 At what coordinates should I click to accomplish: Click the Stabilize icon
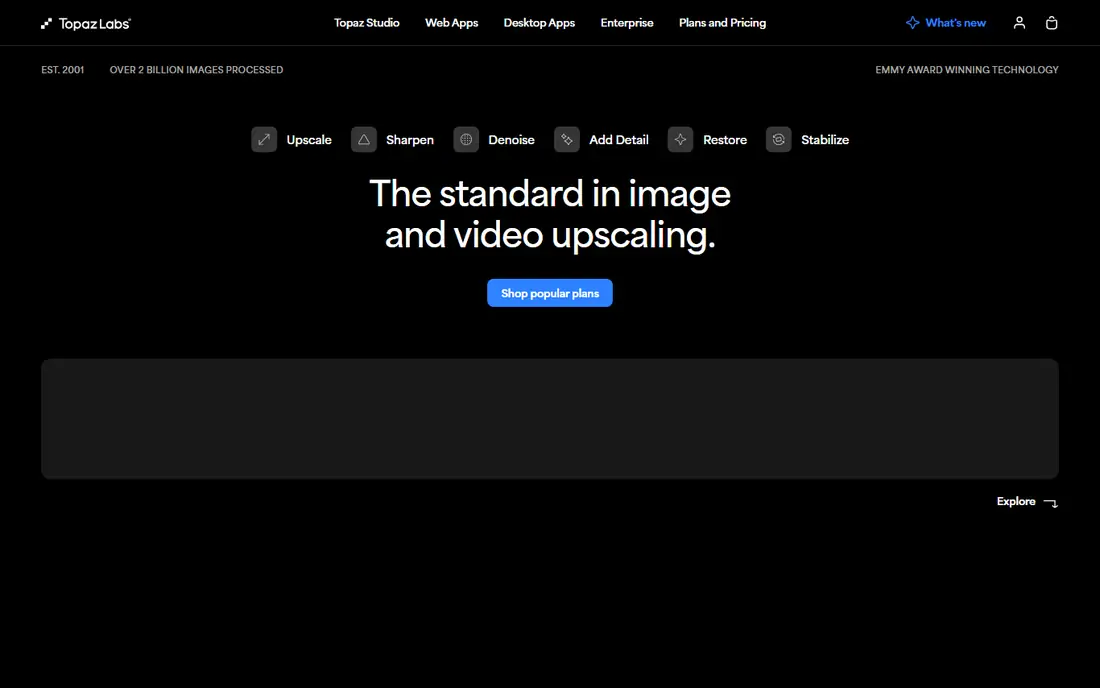tap(779, 140)
